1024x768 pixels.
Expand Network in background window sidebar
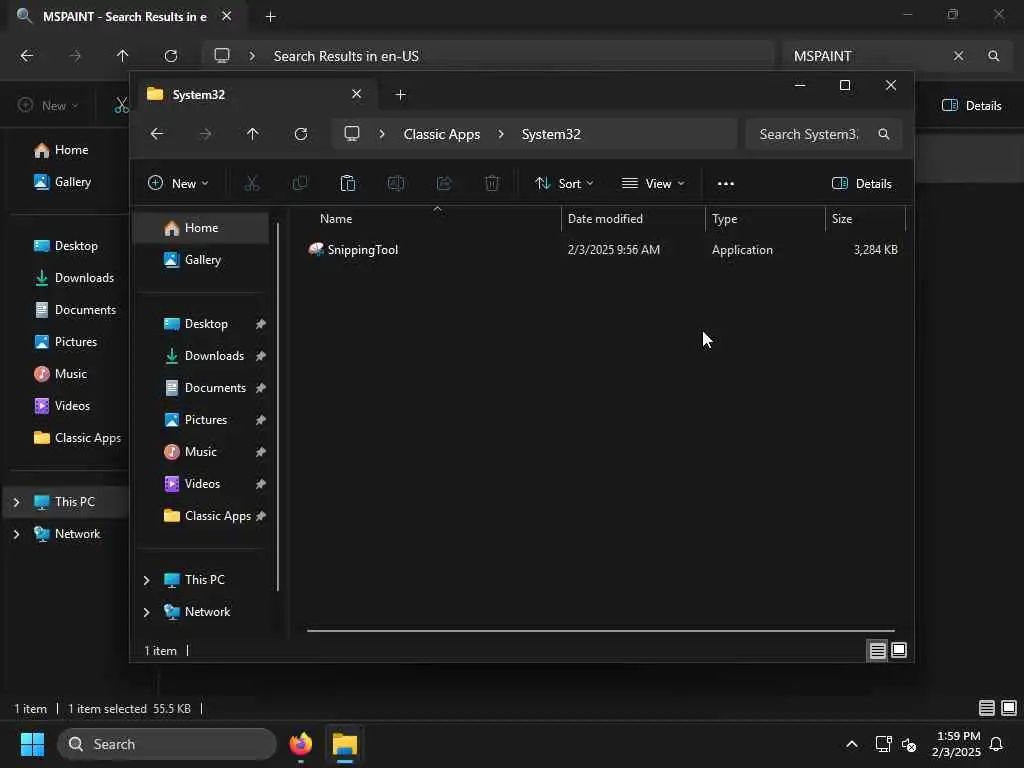coord(16,534)
